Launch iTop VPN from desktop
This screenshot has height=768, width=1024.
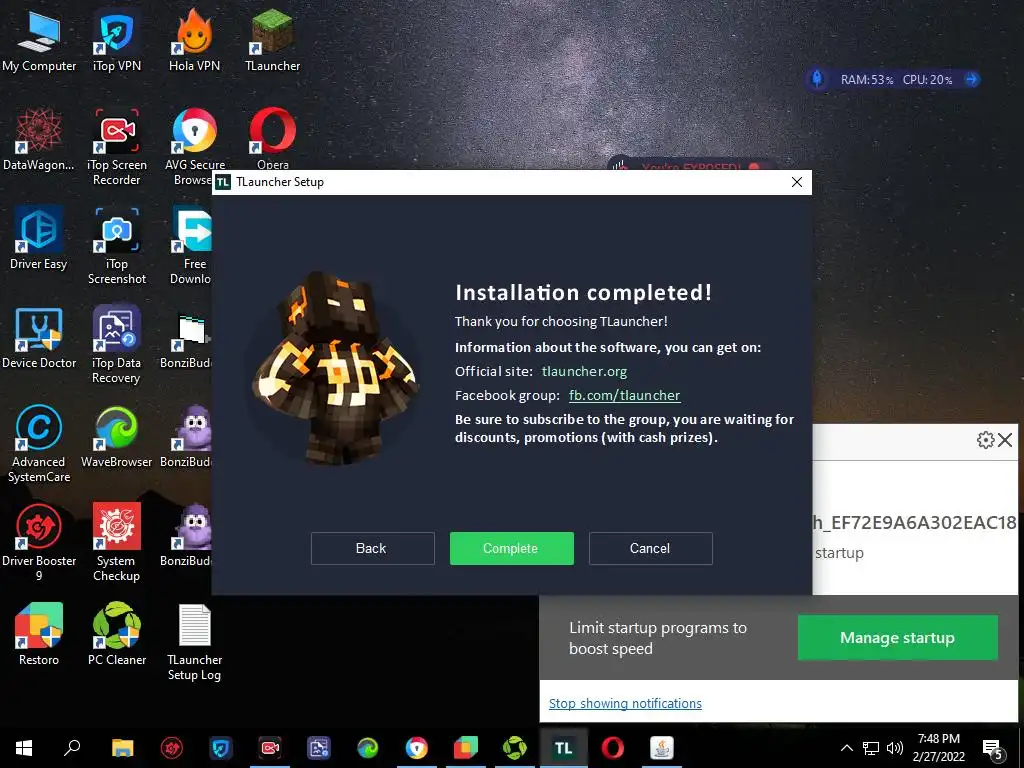[x=117, y=41]
